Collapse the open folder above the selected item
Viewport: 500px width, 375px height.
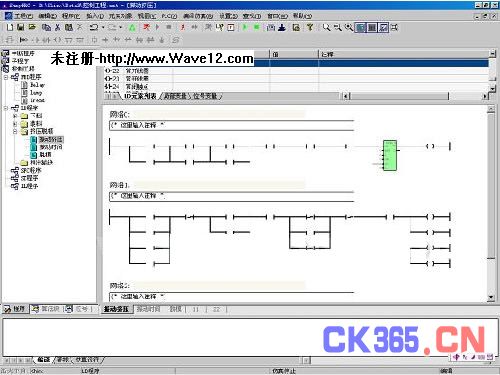click(x=15, y=131)
